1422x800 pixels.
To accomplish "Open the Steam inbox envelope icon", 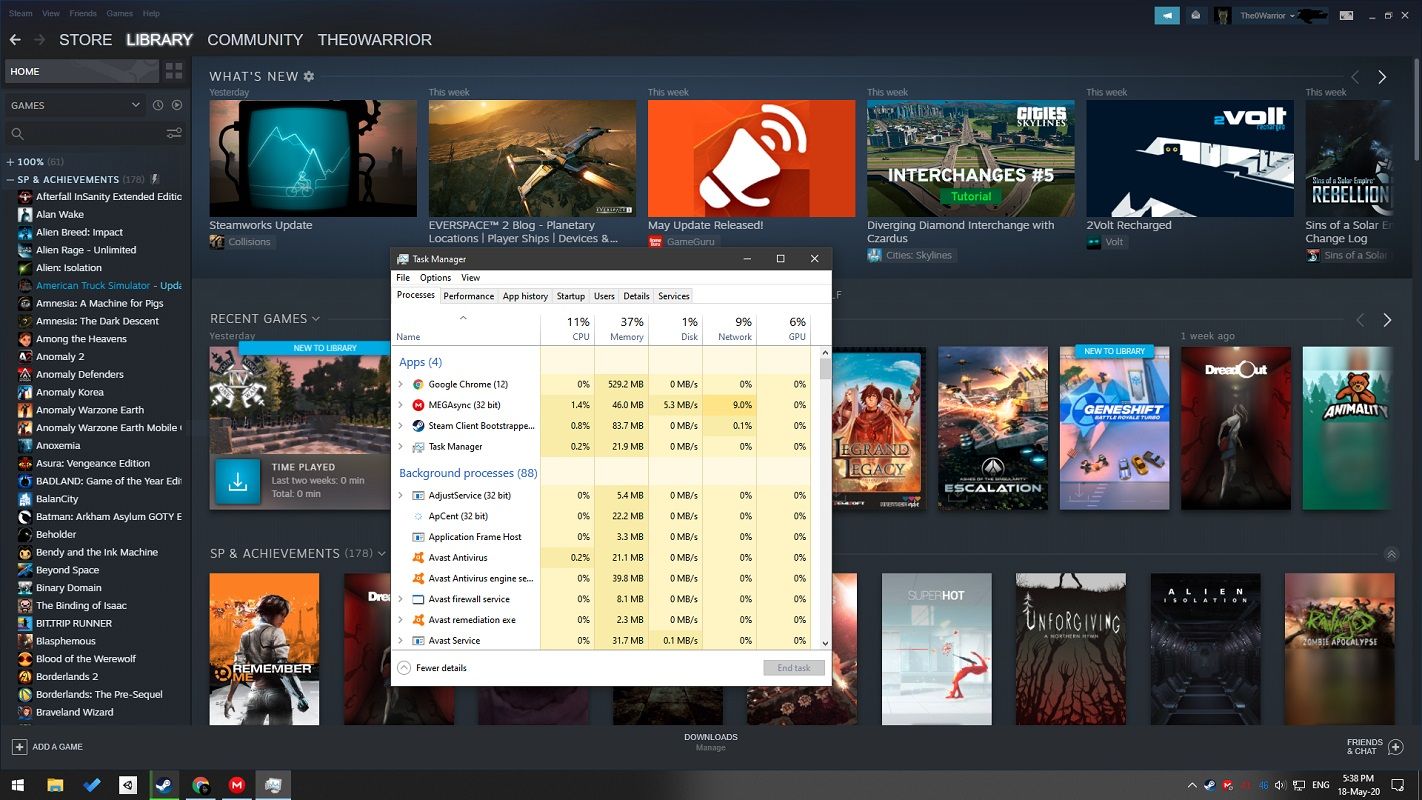I will 1195,15.
